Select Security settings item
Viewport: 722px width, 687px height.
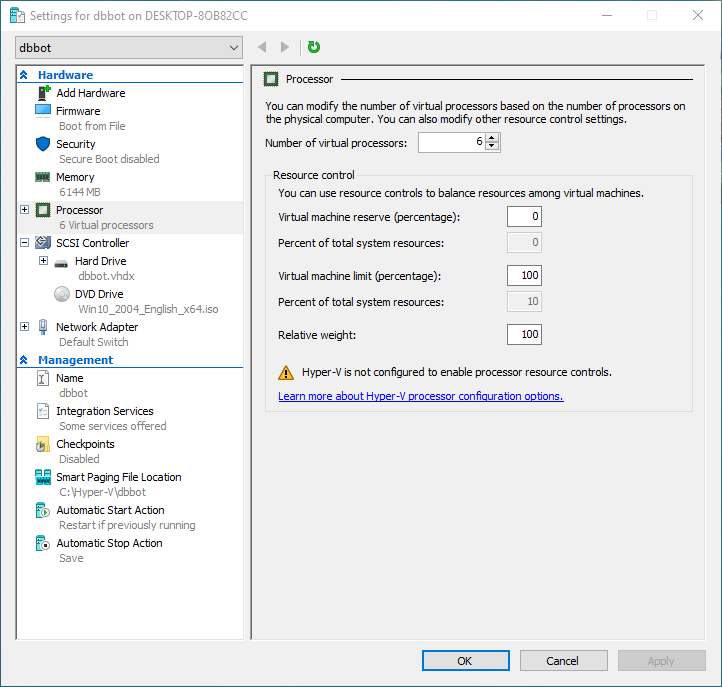pyautogui.click(x=76, y=144)
